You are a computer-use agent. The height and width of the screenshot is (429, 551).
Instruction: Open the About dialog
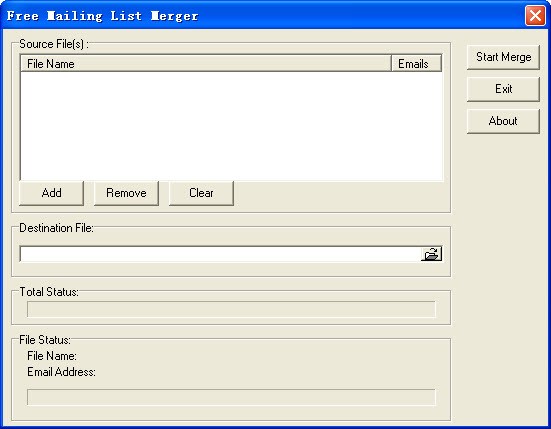pos(503,121)
